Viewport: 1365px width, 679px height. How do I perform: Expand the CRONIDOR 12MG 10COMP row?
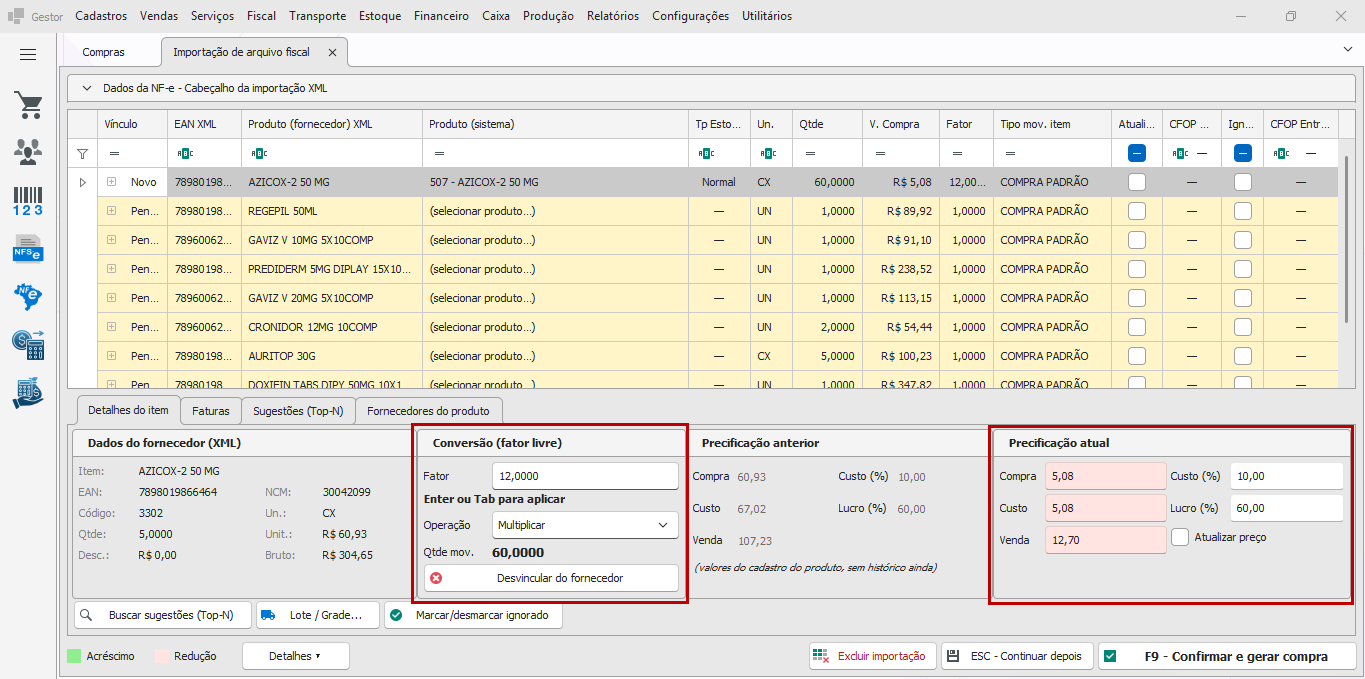tap(112, 327)
